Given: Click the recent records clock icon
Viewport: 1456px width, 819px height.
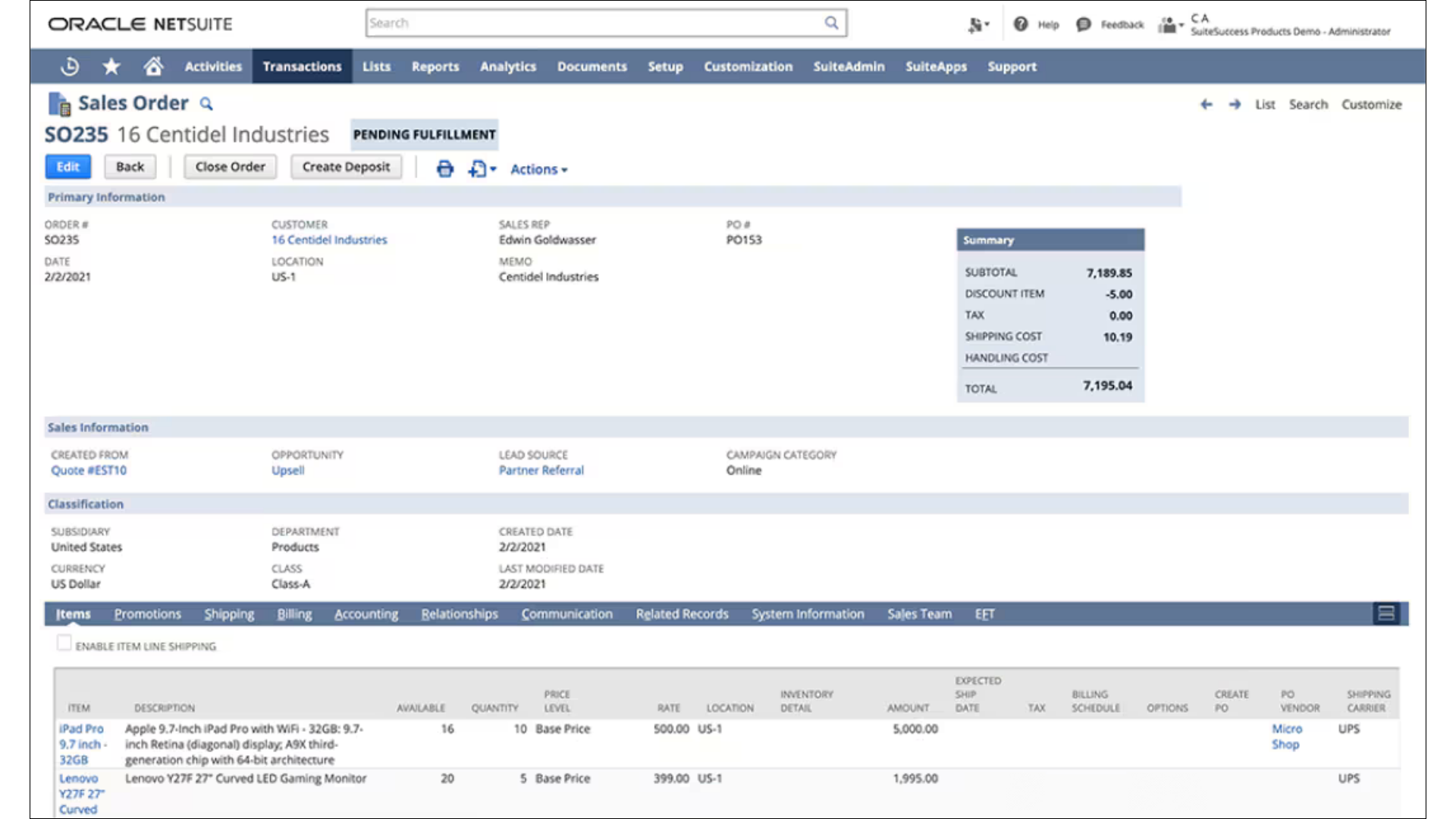Looking at the screenshot, I should pyautogui.click(x=69, y=66).
